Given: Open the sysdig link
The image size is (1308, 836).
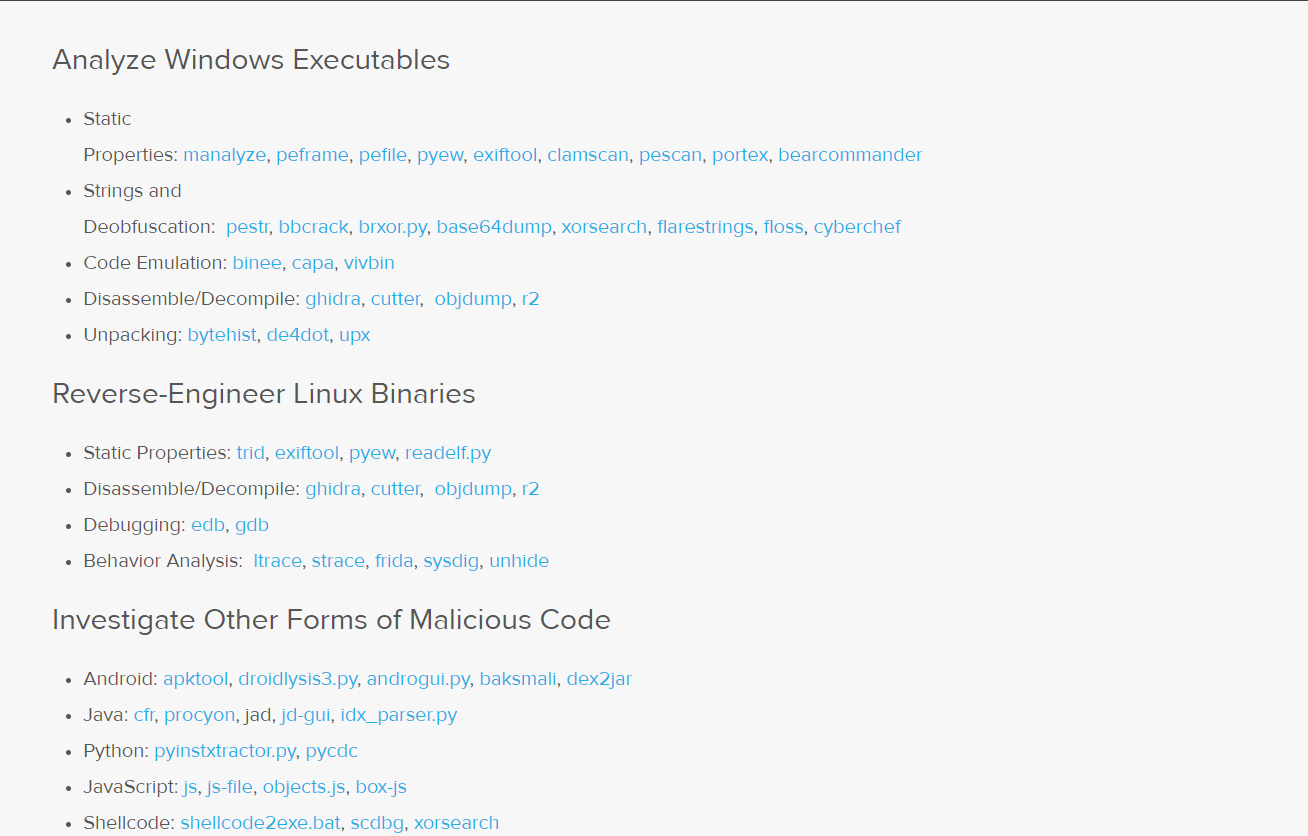Looking at the screenshot, I should pyautogui.click(x=451, y=561).
